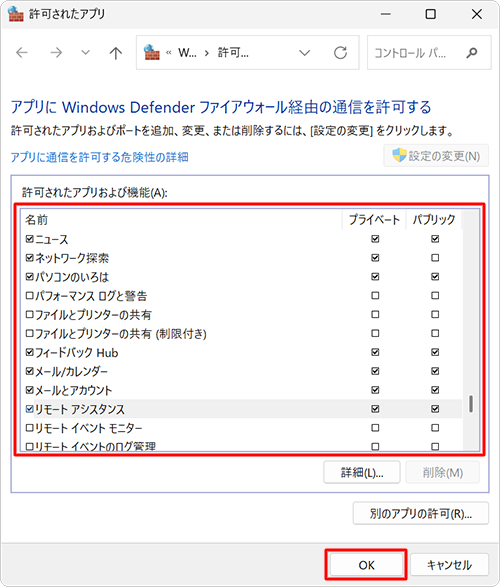
Task: Click the プライベート column header
Action: pos(374,219)
